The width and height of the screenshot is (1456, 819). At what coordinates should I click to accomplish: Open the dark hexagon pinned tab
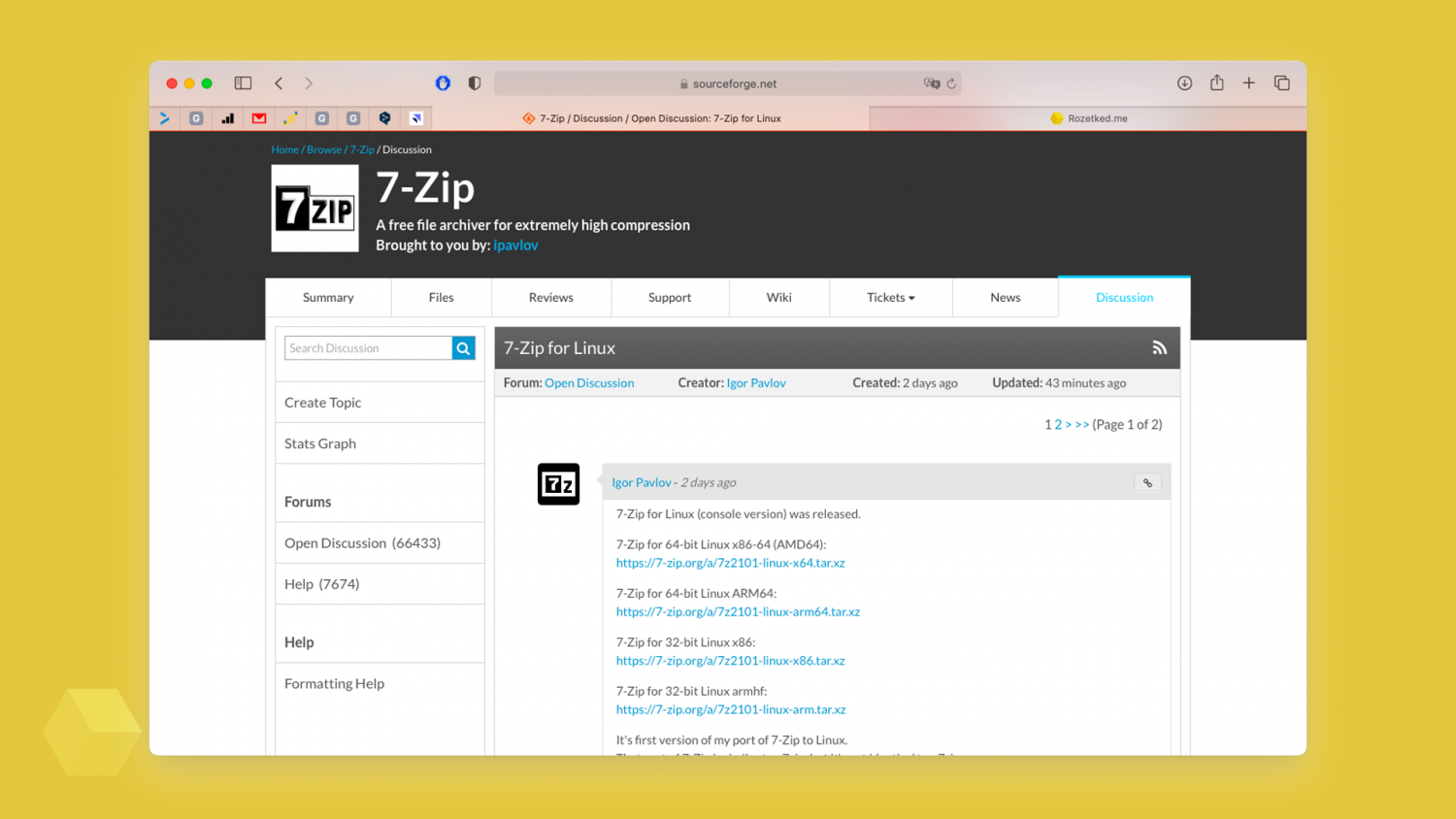pos(384,118)
